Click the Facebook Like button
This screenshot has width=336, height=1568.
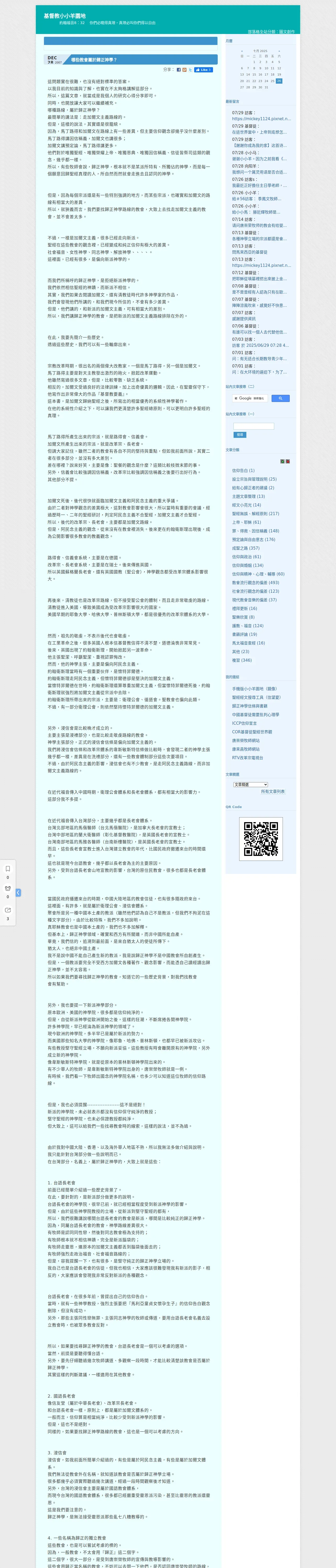(204, 70)
